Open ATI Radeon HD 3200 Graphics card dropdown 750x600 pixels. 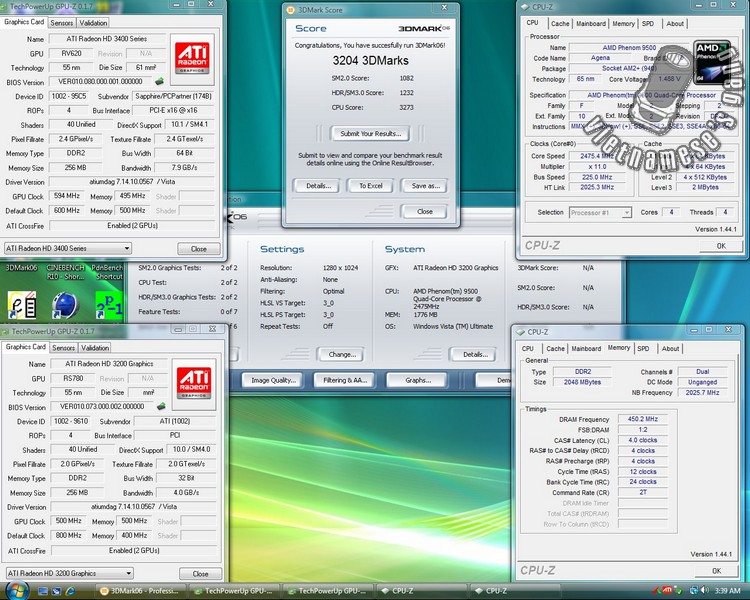coord(69,573)
